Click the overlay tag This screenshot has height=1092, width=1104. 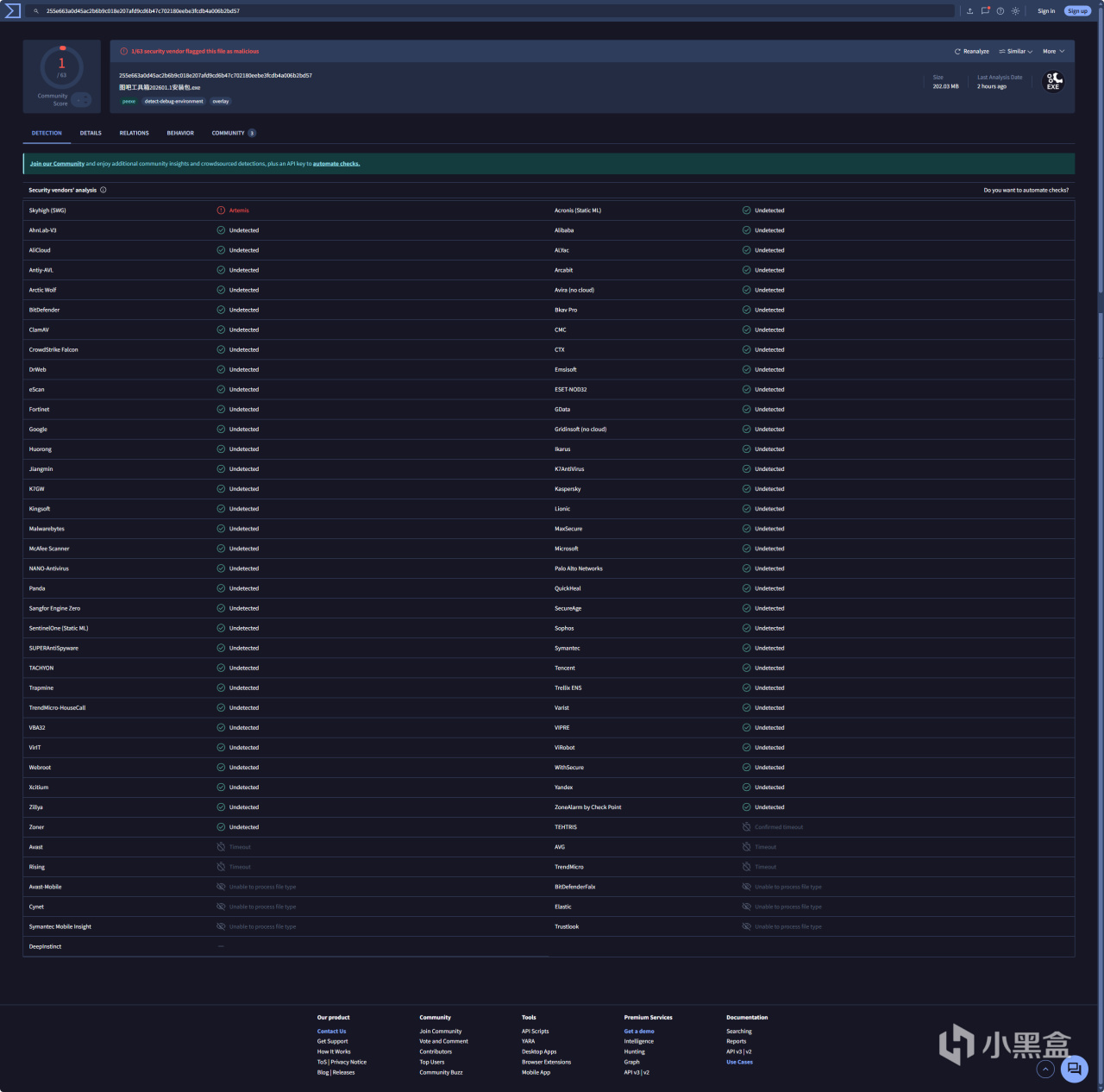point(221,102)
